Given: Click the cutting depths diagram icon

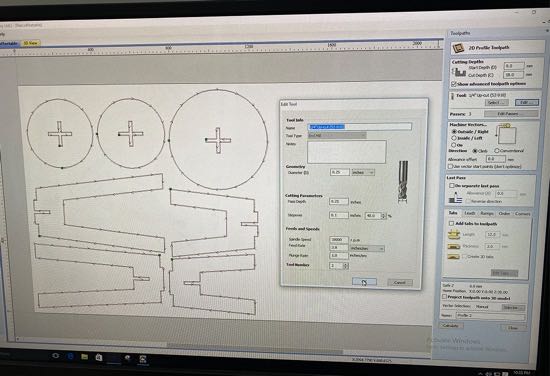Looking at the screenshot, I should coord(459,72).
